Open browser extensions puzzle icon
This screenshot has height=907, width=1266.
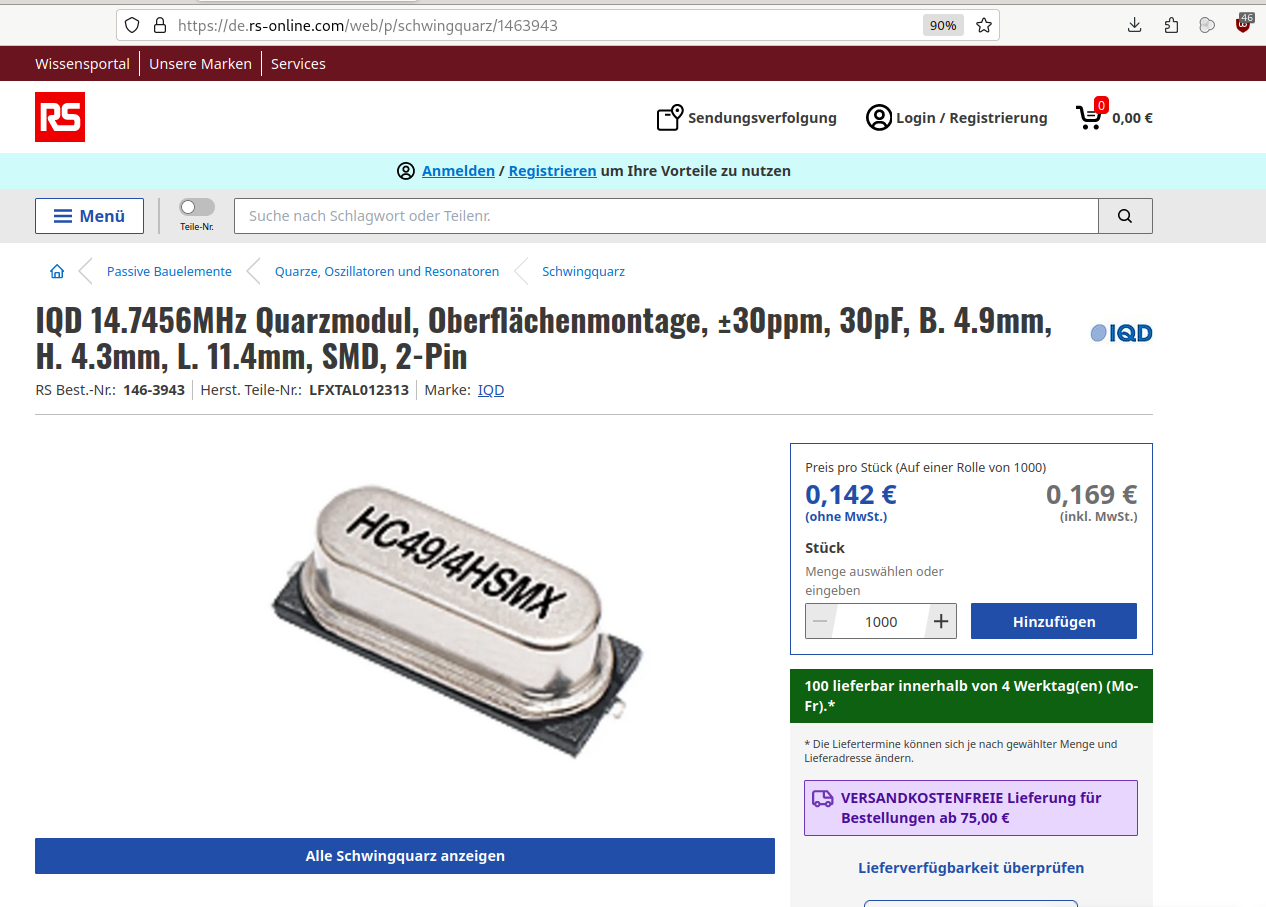[1171, 25]
